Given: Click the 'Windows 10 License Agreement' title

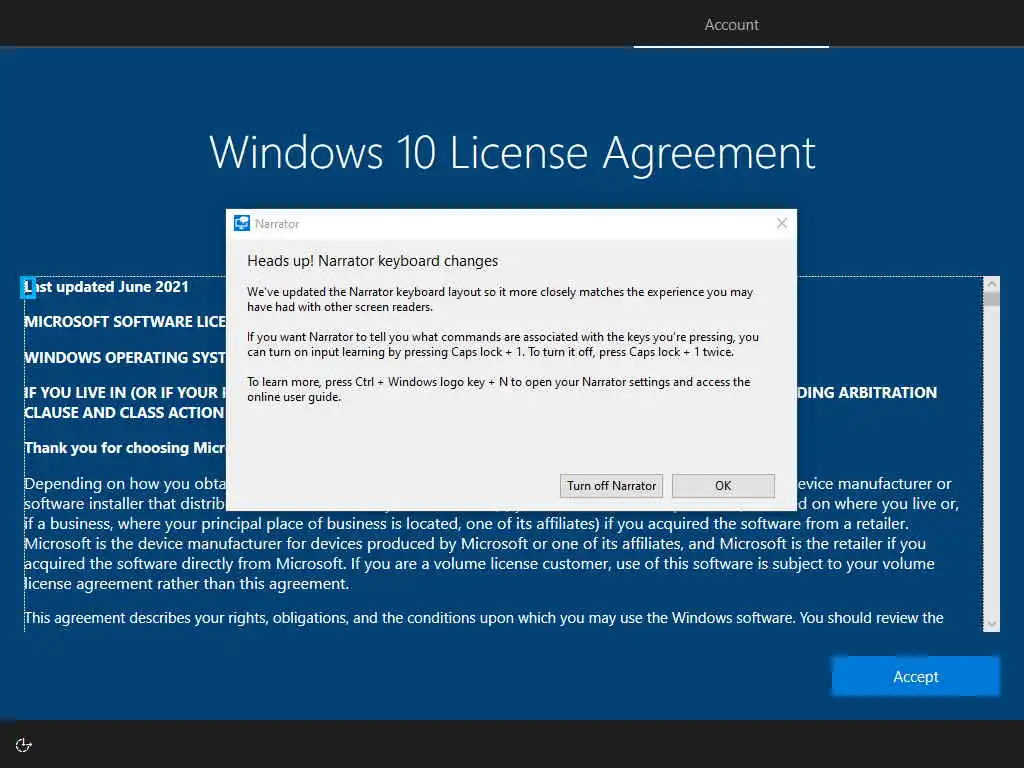Looking at the screenshot, I should 512,153.
